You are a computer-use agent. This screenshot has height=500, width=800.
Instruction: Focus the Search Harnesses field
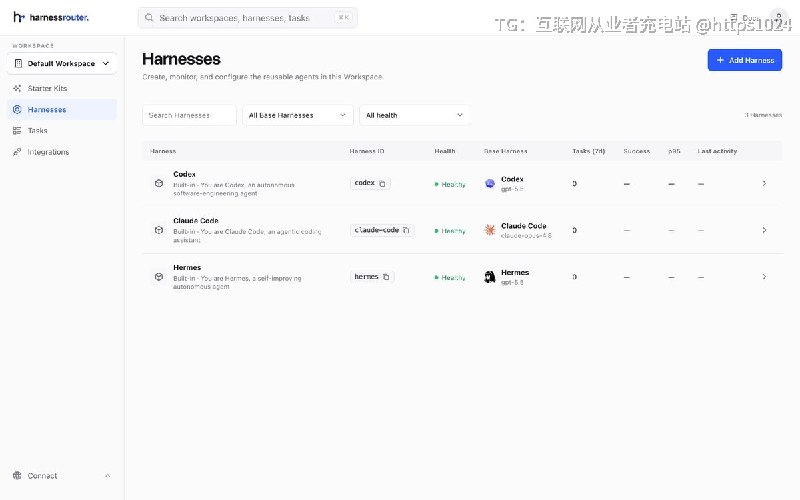[189, 115]
